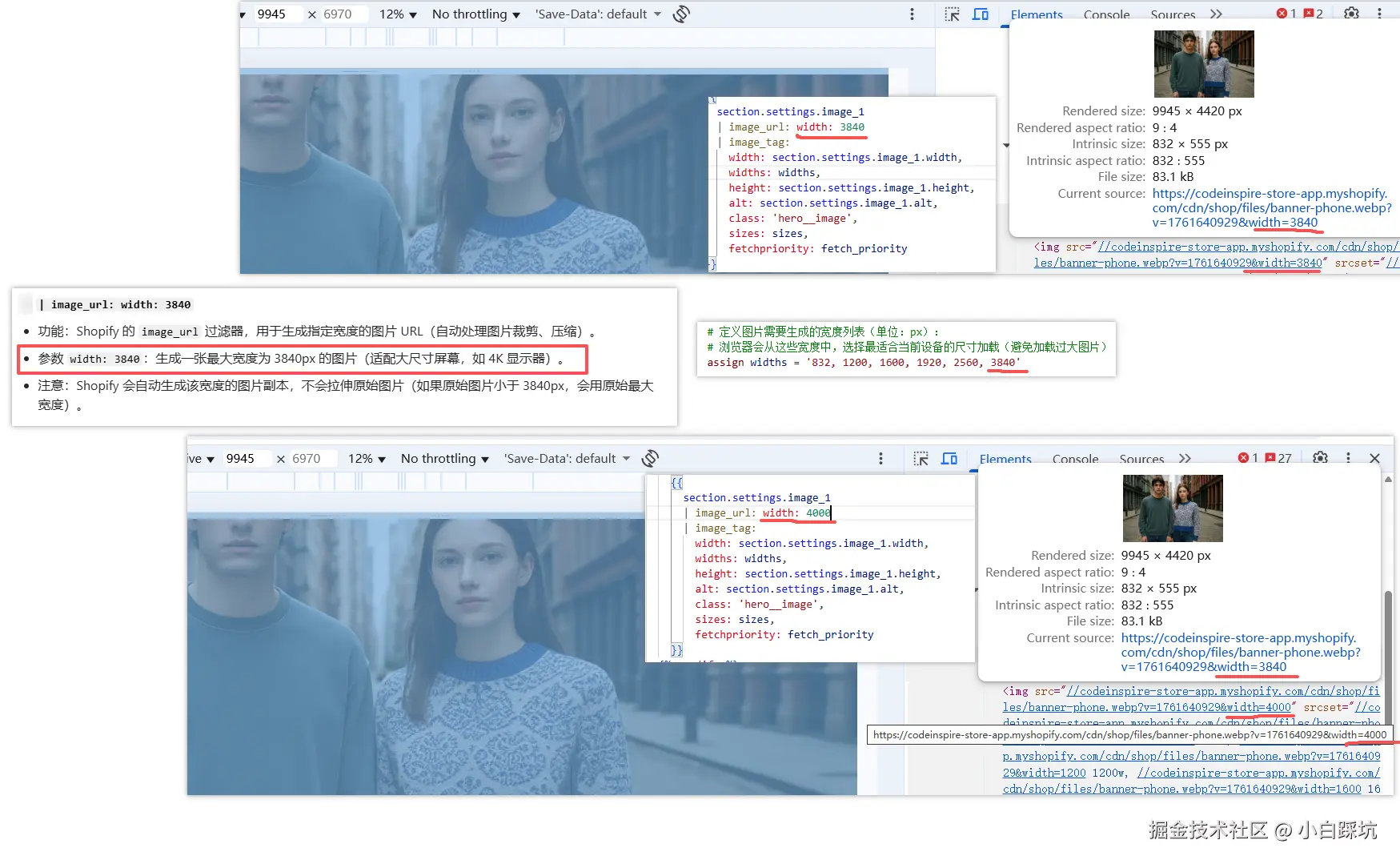1400x864 pixels.
Task: Click viewport height field 6970 in bottom DevTools
Action: [x=312, y=458]
